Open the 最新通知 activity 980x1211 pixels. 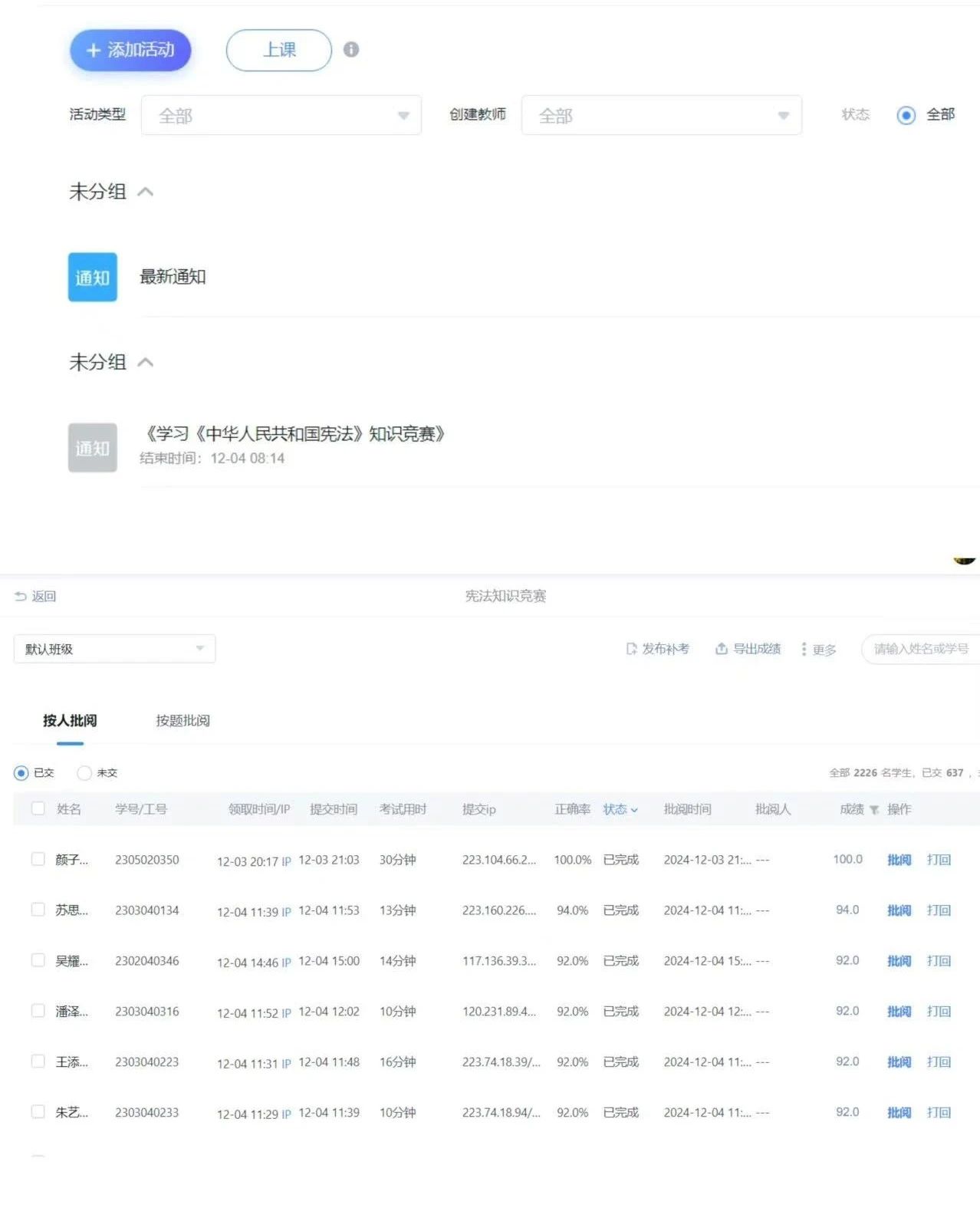[173, 277]
